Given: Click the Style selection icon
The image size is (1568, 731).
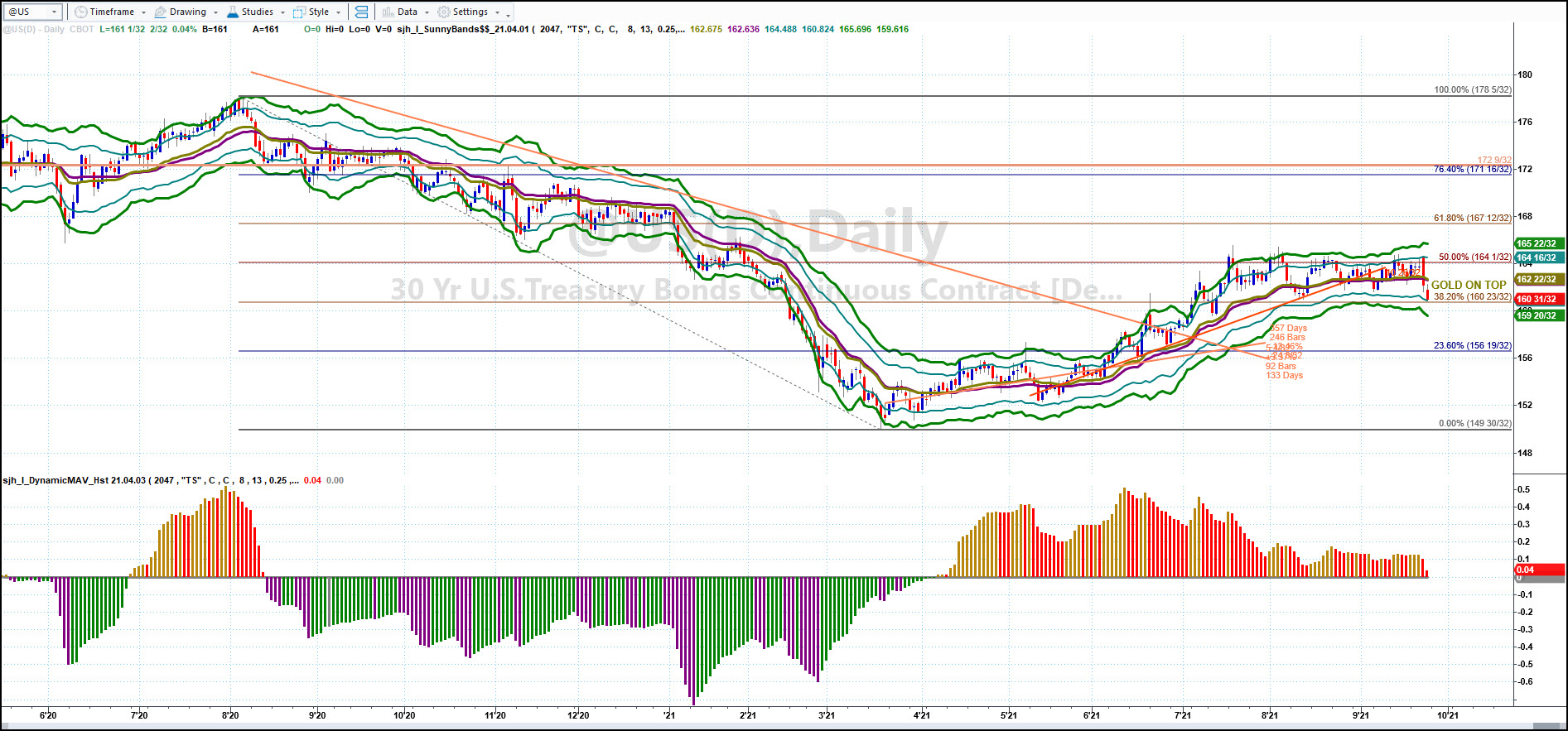Looking at the screenshot, I should point(299,12).
